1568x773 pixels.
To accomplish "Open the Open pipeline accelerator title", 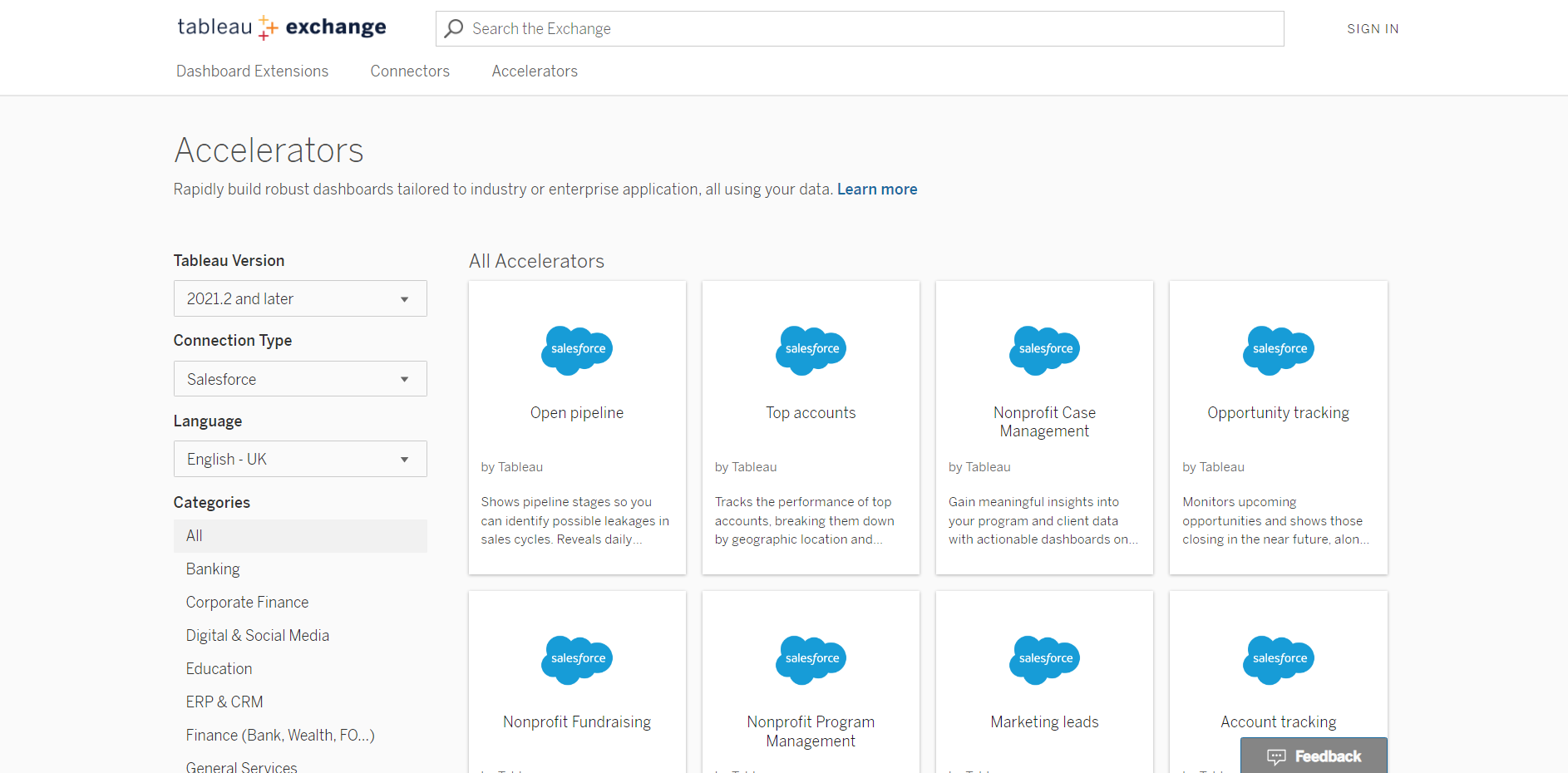I will pyautogui.click(x=577, y=413).
